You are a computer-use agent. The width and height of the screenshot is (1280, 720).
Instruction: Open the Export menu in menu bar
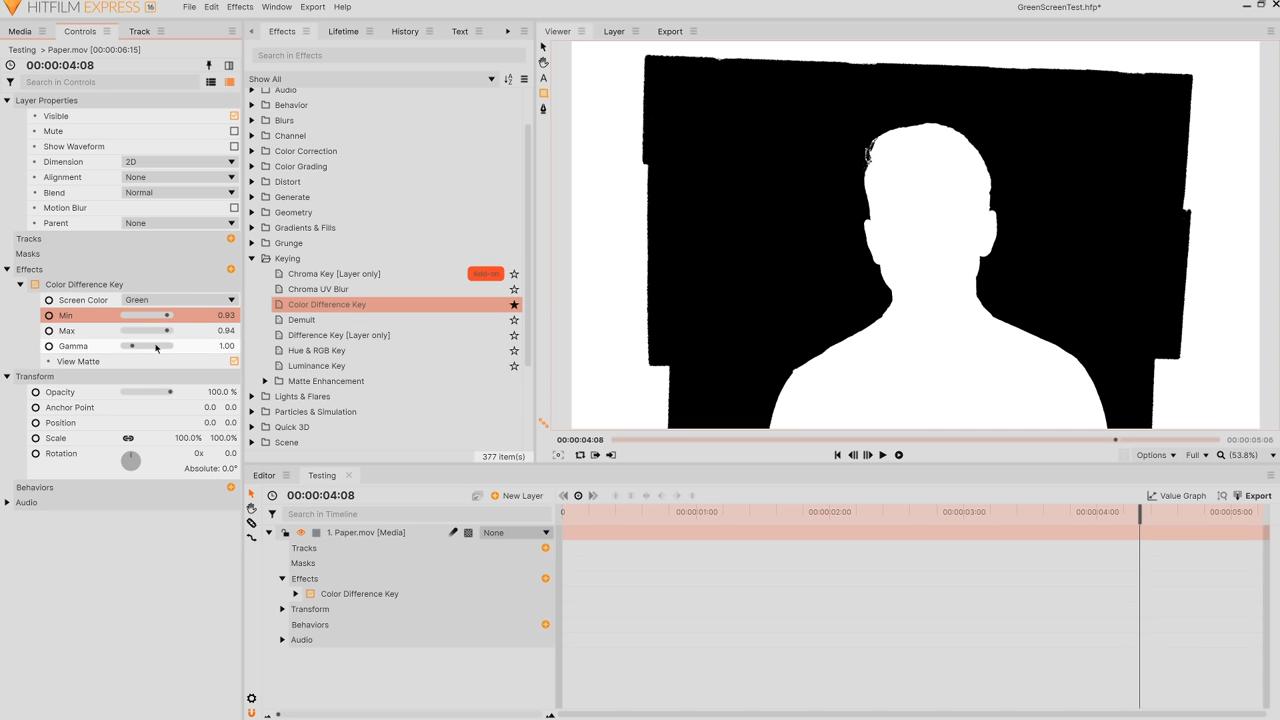pyautogui.click(x=312, y=7)
